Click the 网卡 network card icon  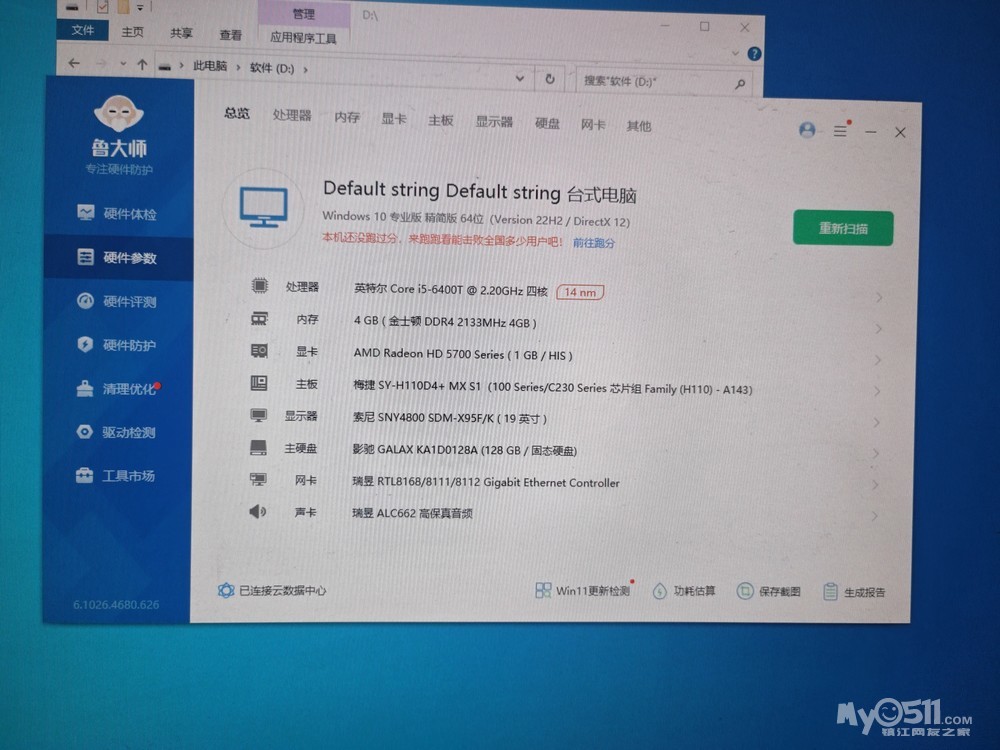pos(258,479)
